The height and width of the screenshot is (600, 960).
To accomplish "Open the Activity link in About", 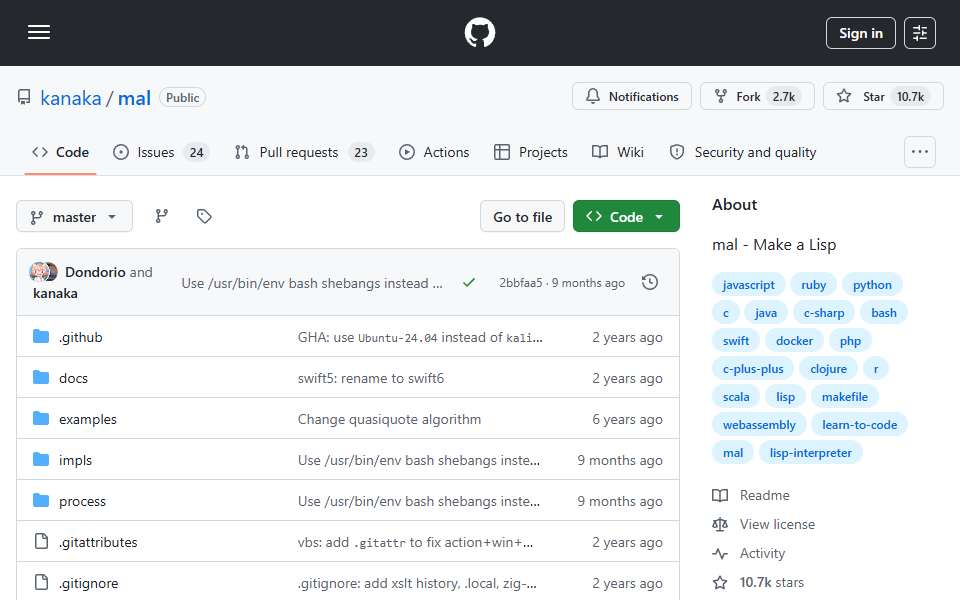I will [x=748, y=553].
